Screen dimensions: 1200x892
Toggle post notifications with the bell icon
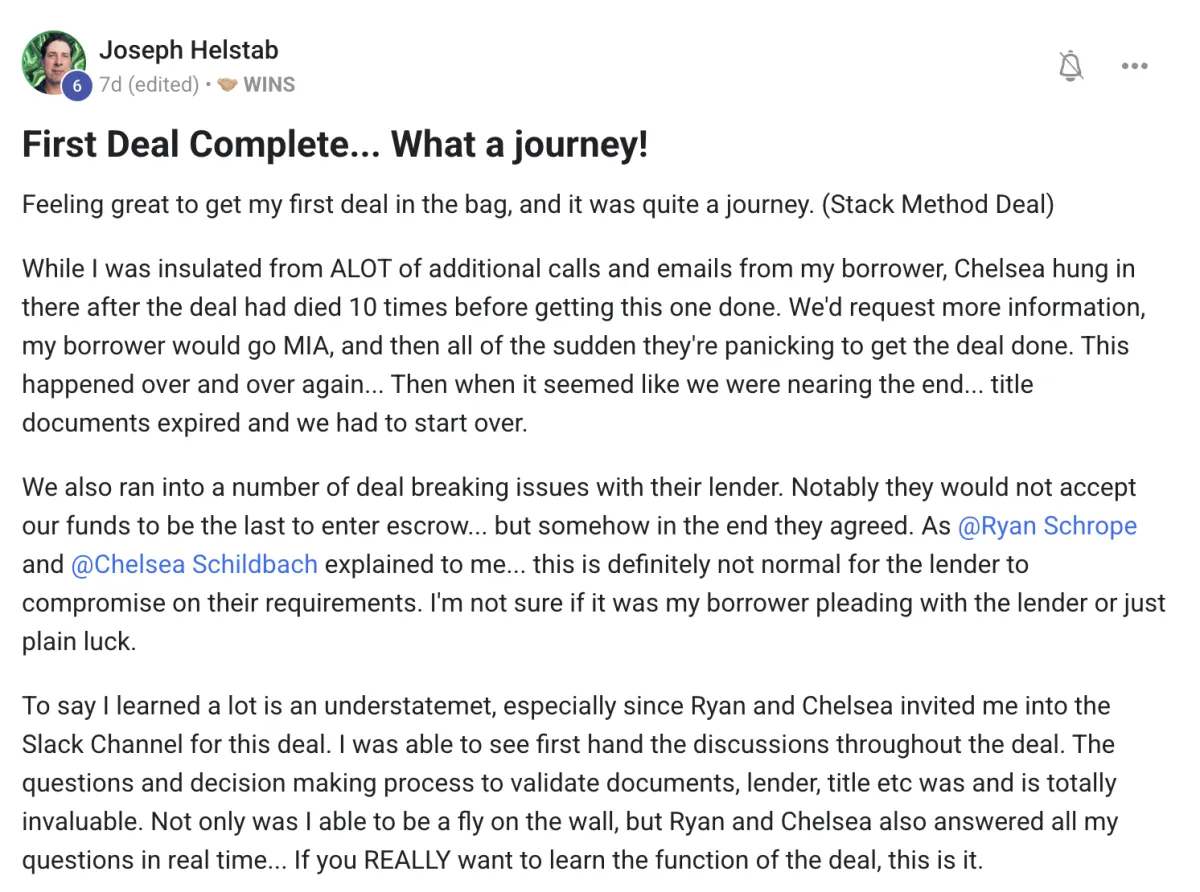tap(1071, 66)
